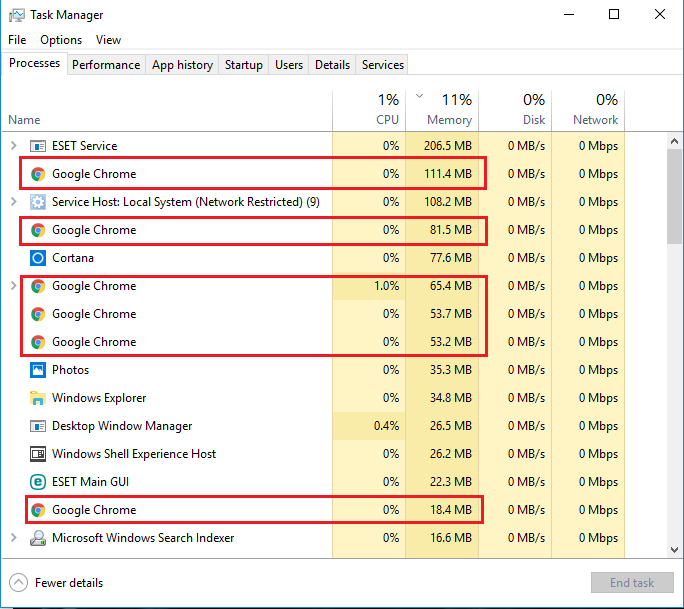Click the process list scrollbar thumb
684x609 pixels.
click(x=674, y=196)
